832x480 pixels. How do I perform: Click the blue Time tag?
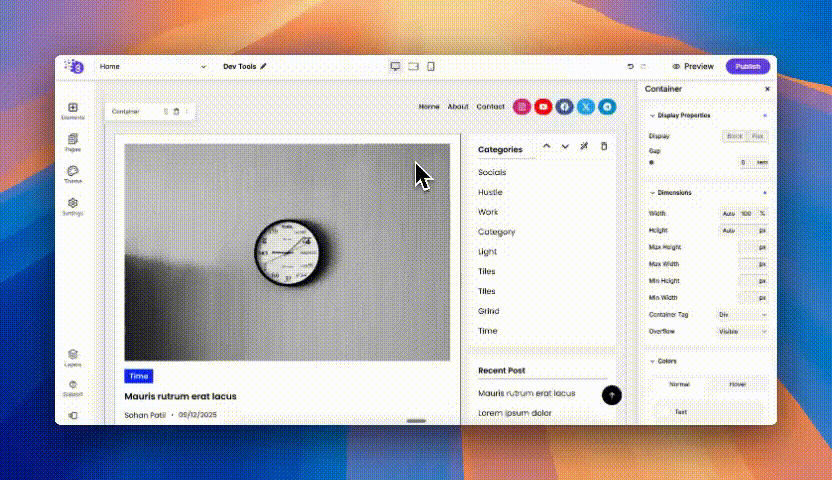tap(138, 376)
